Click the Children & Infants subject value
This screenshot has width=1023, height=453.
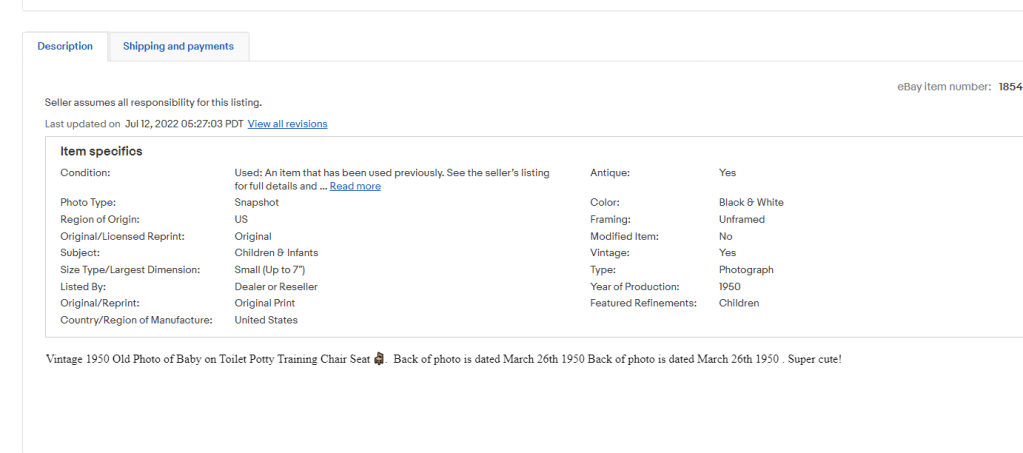click(276, 253)
